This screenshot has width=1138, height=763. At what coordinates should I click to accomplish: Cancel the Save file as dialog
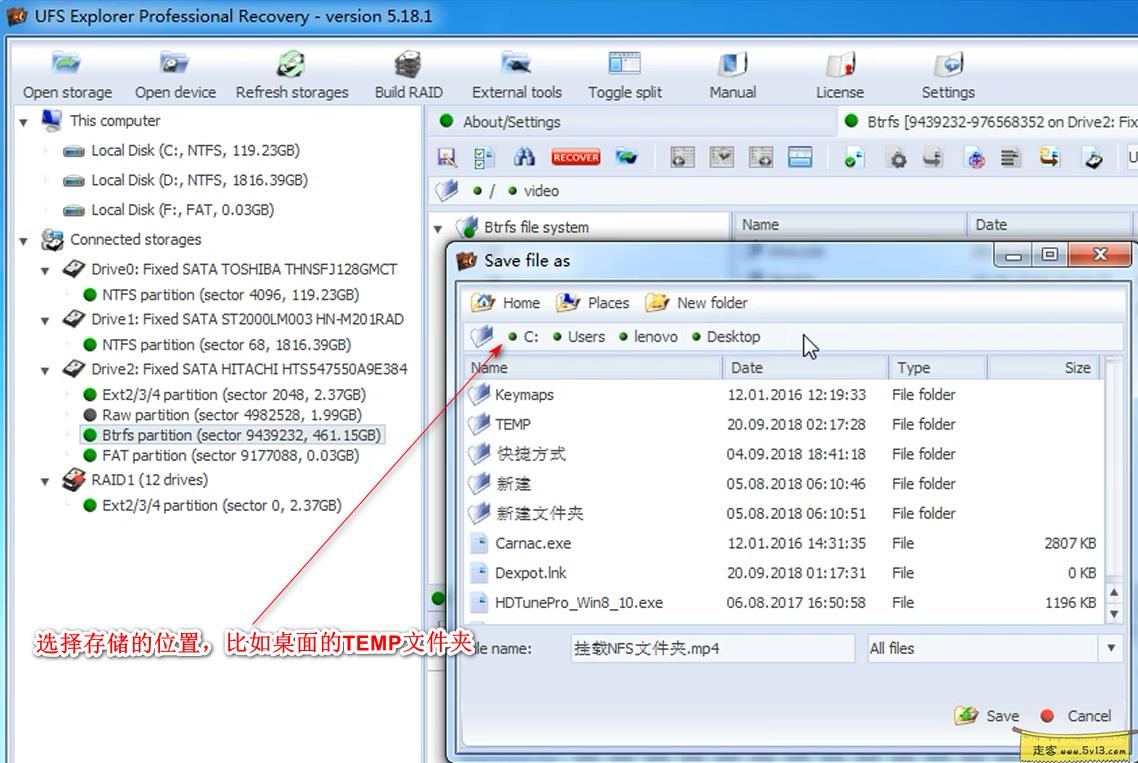click(x=1079, y=716)
